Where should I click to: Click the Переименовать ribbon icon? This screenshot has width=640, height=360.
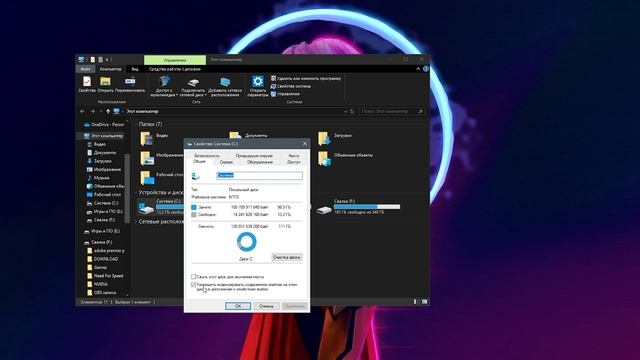click(x=130, y=84)
